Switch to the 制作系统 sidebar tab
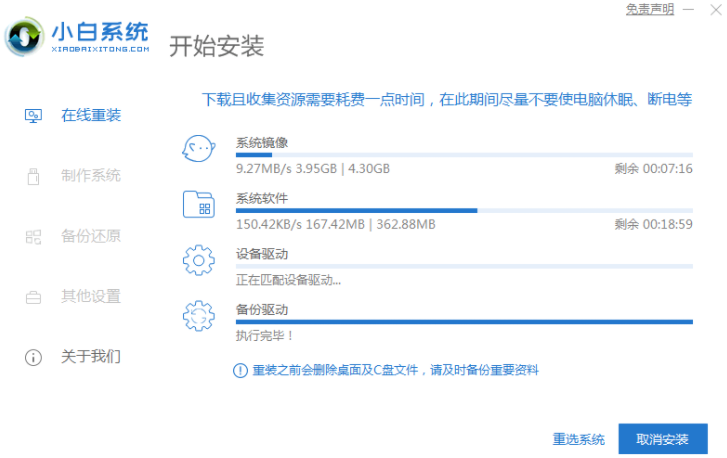Viewport: 727px width, 458px height. pyautogui.click(x=90, y=176)
